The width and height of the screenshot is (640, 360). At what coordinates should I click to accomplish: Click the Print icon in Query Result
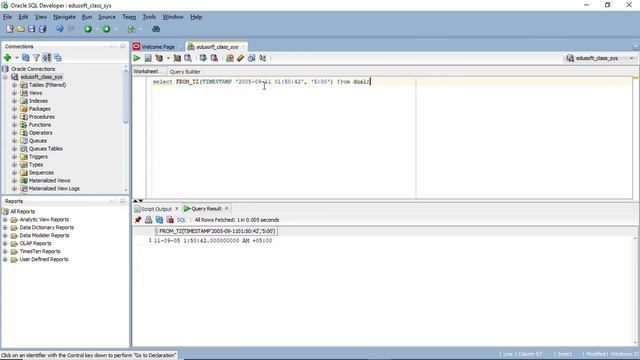point(149,220)
